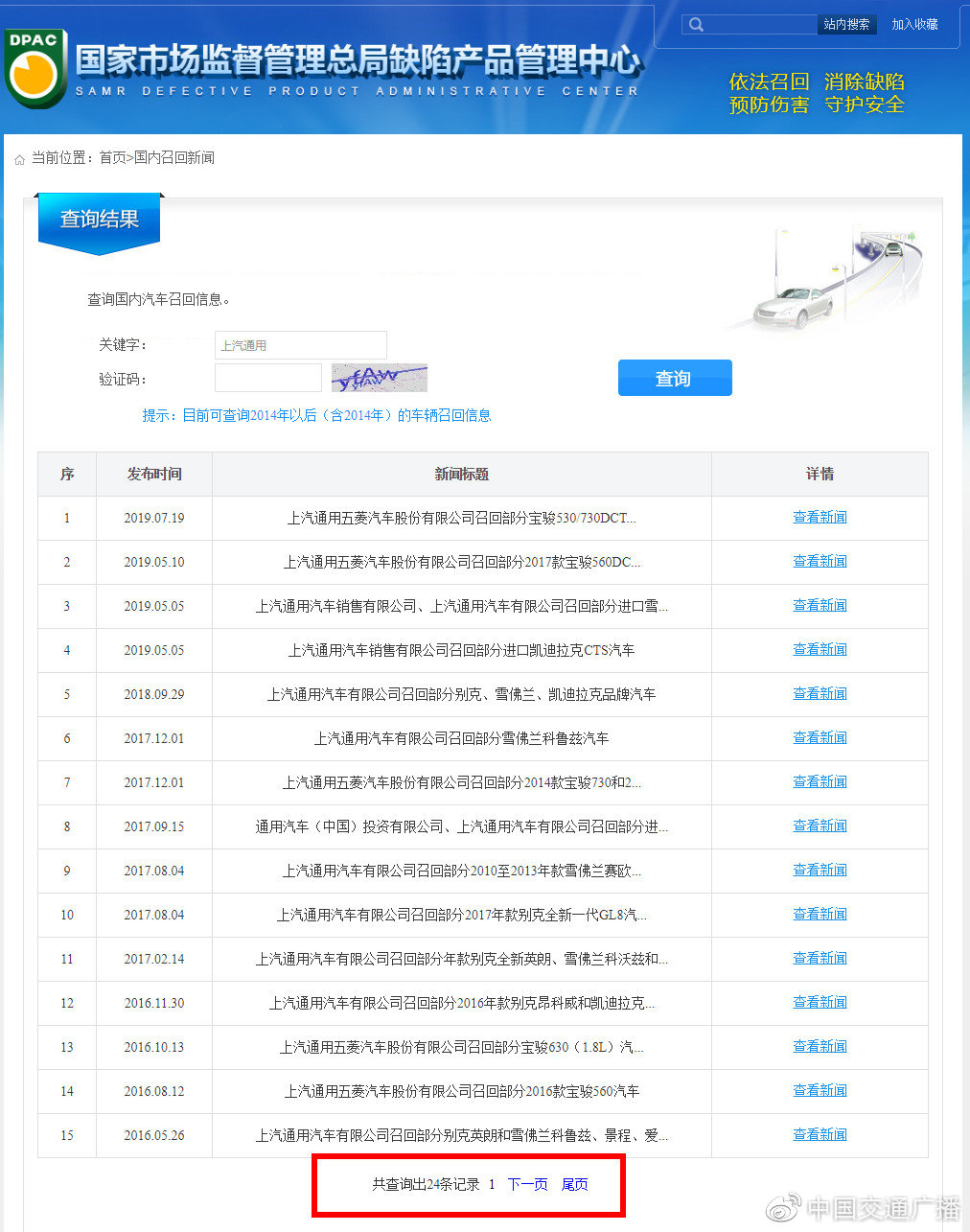Click title 召回部分雪佛兰科鲁兹汽车
The image size is (970, 1232).
tap(461, 738)
